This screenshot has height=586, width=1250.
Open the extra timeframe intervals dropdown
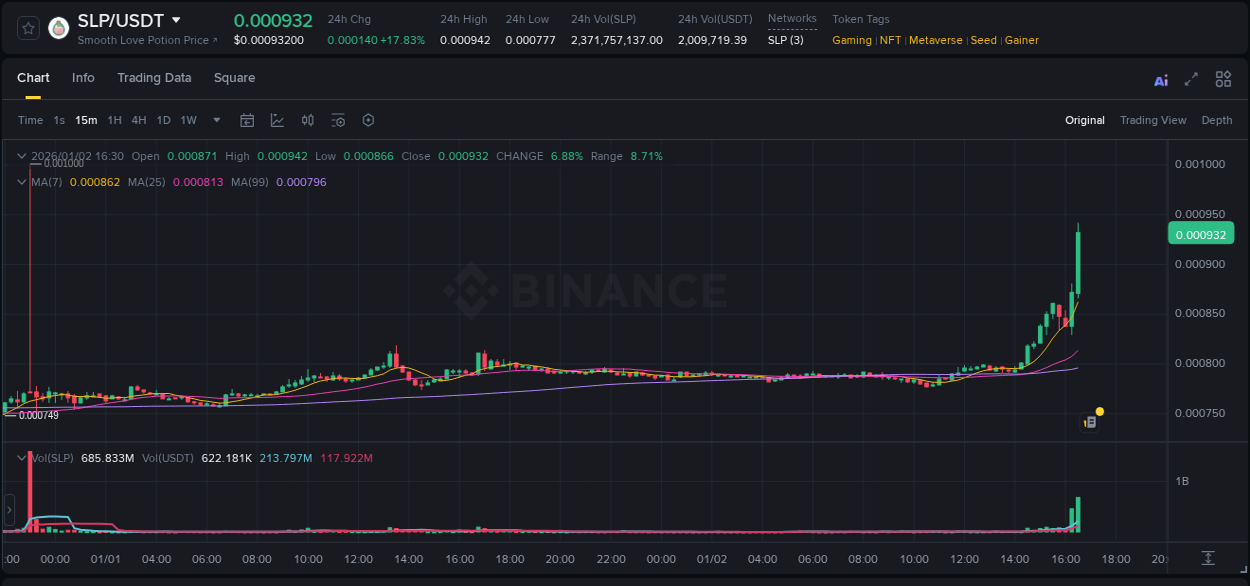tap(216, 120)
